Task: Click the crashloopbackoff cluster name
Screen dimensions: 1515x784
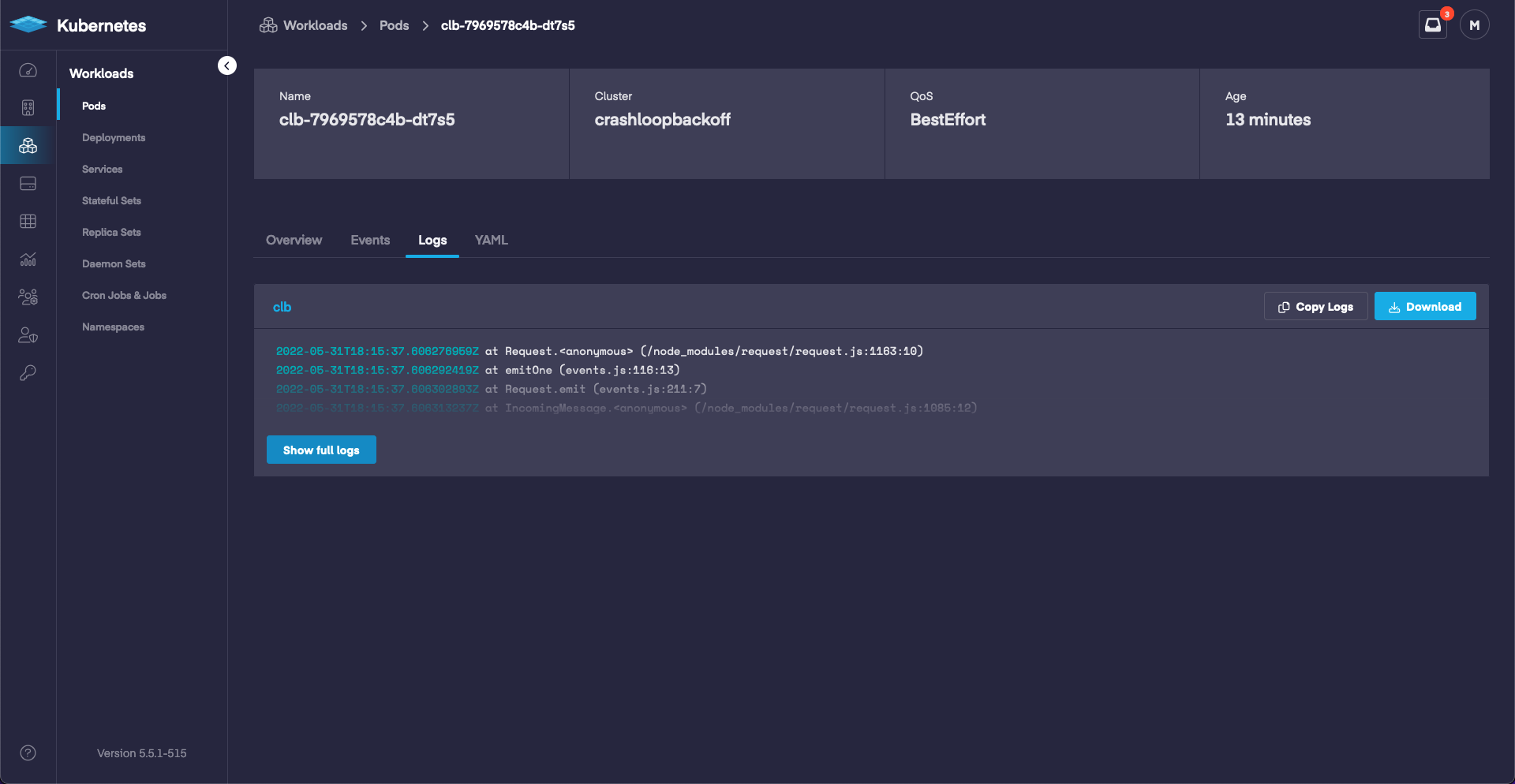Action: pyautogui.click(x=662, y=119)
